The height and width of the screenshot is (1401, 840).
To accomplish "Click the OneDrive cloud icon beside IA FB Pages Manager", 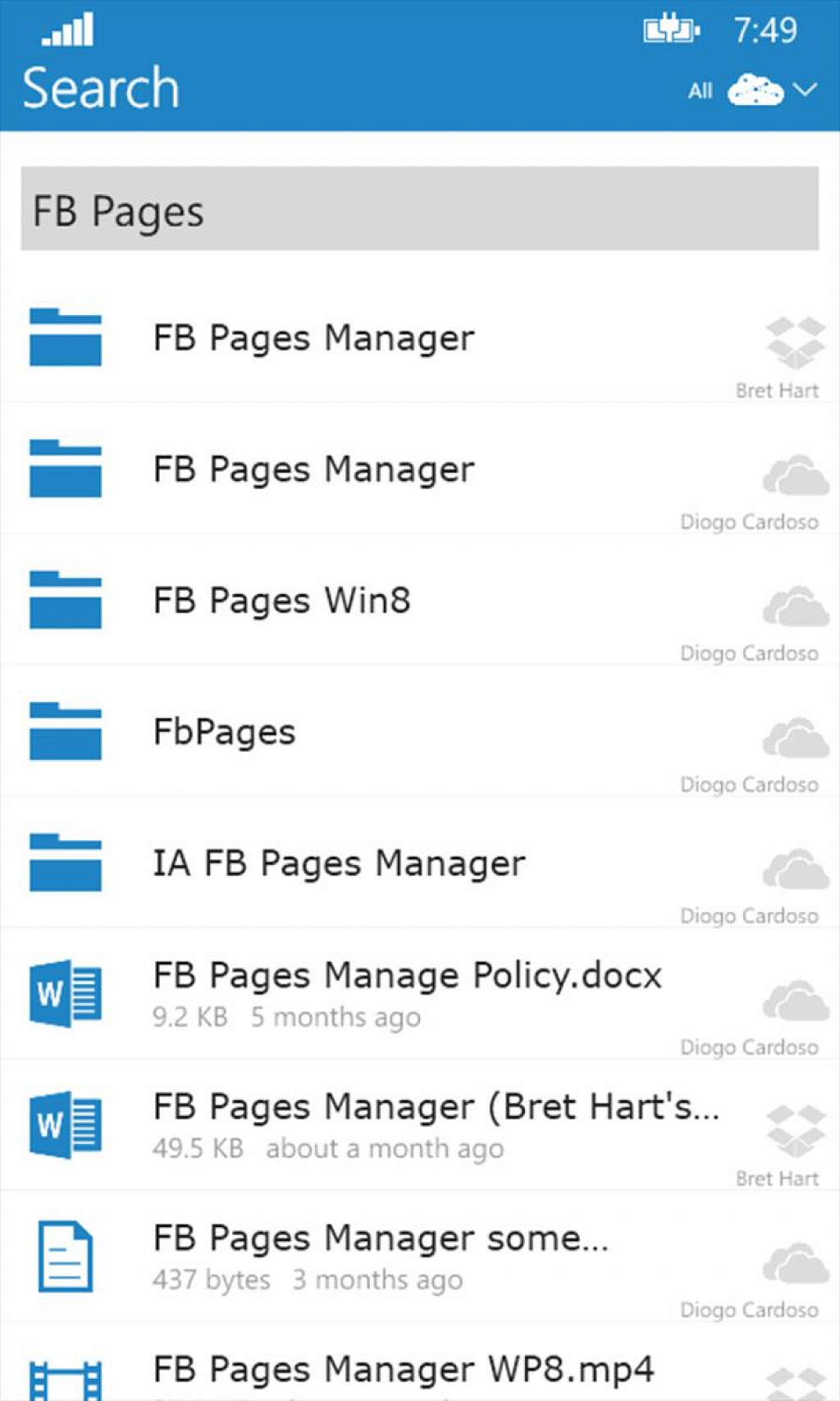I will pos(796,869).
